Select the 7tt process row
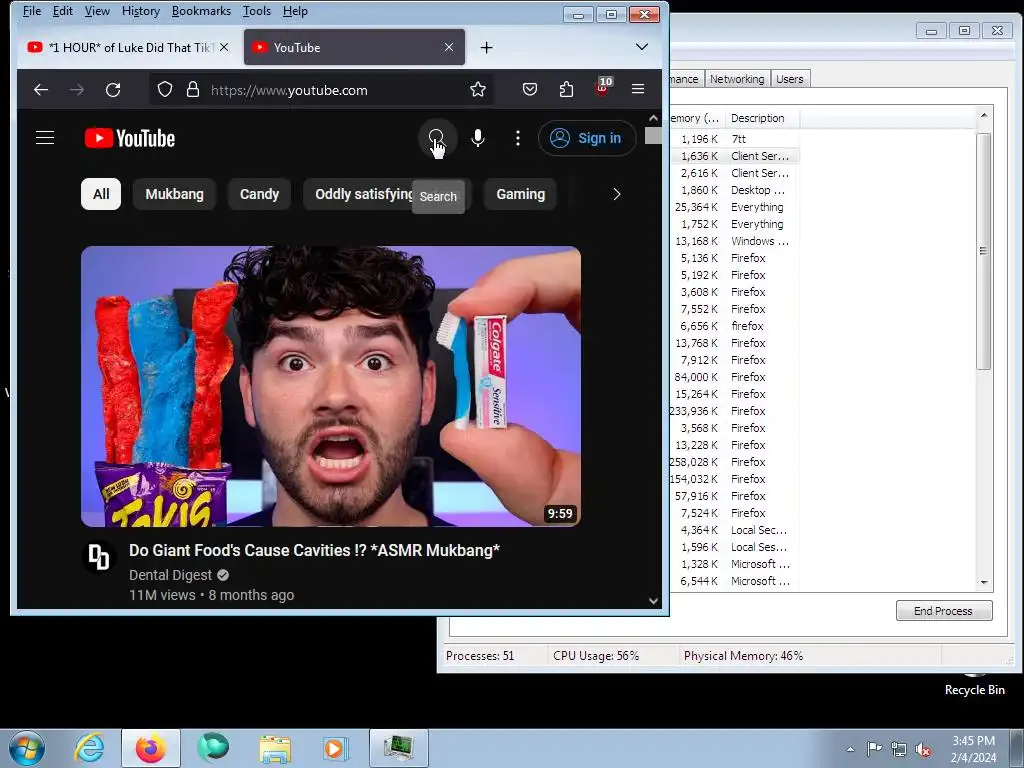This screenshot has height=768, width=1024. pos(733,138)
